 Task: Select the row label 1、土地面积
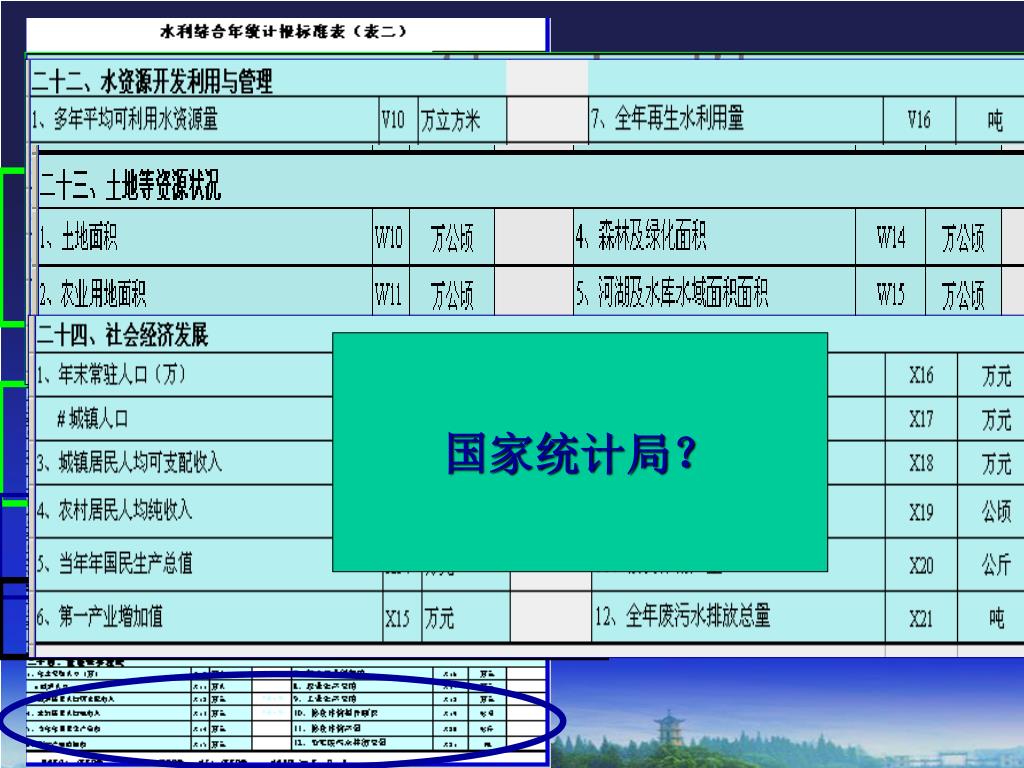coord(78,236)
